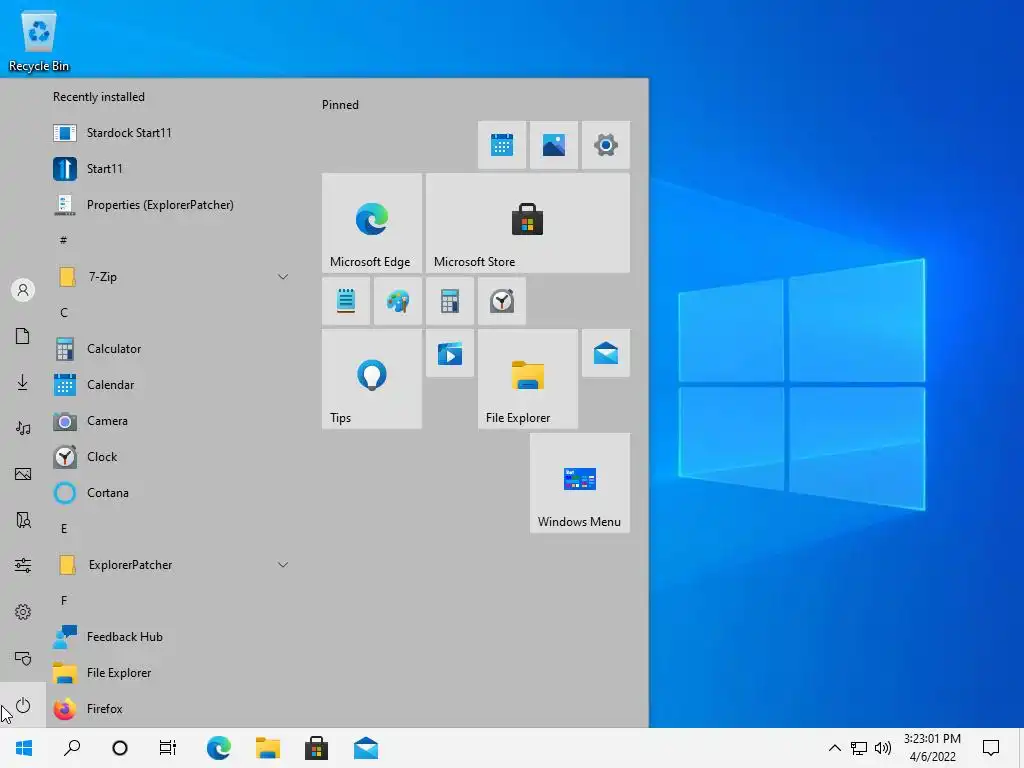Open the Mail pinned tile
The height and width of the screenshot is (768, 1024).
click(606, 353)
